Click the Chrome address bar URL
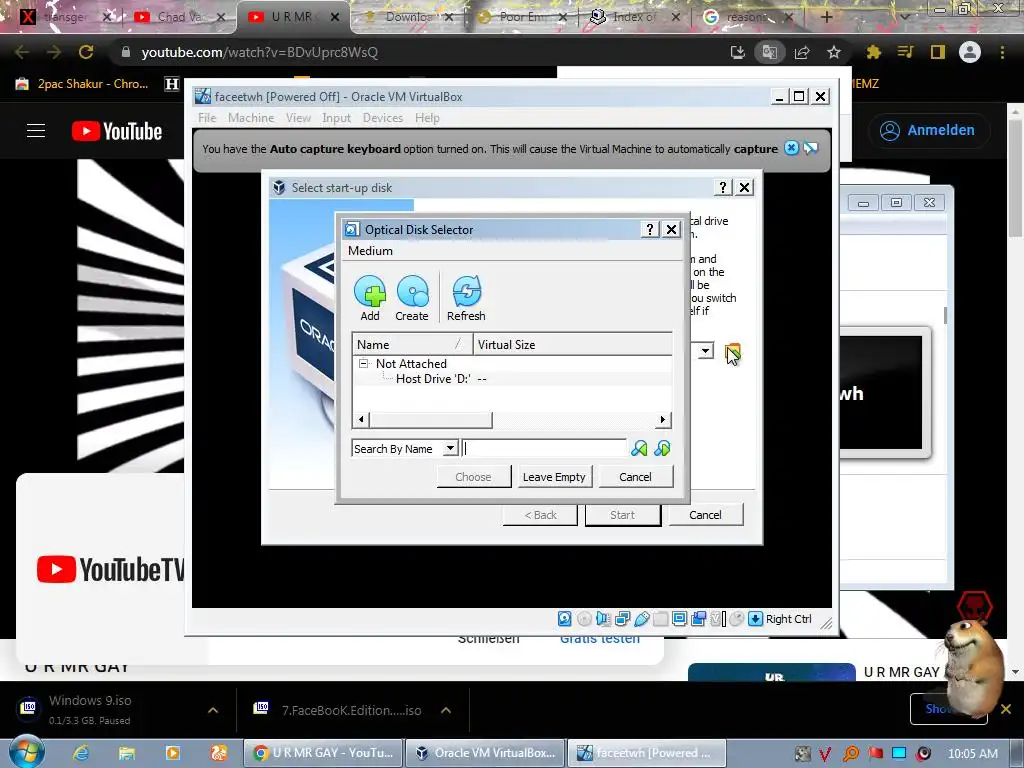Image resolution: width=1024 pixels, height=768 pixels. (x=260, y=52)
